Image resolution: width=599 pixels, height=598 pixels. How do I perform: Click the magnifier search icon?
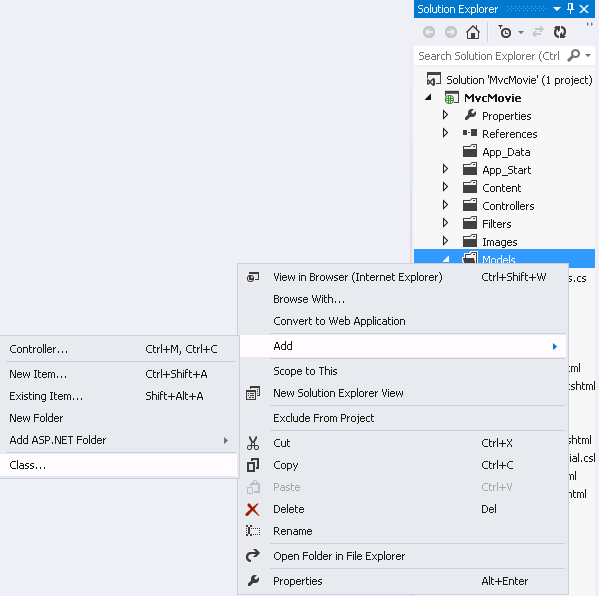point(573,56)
